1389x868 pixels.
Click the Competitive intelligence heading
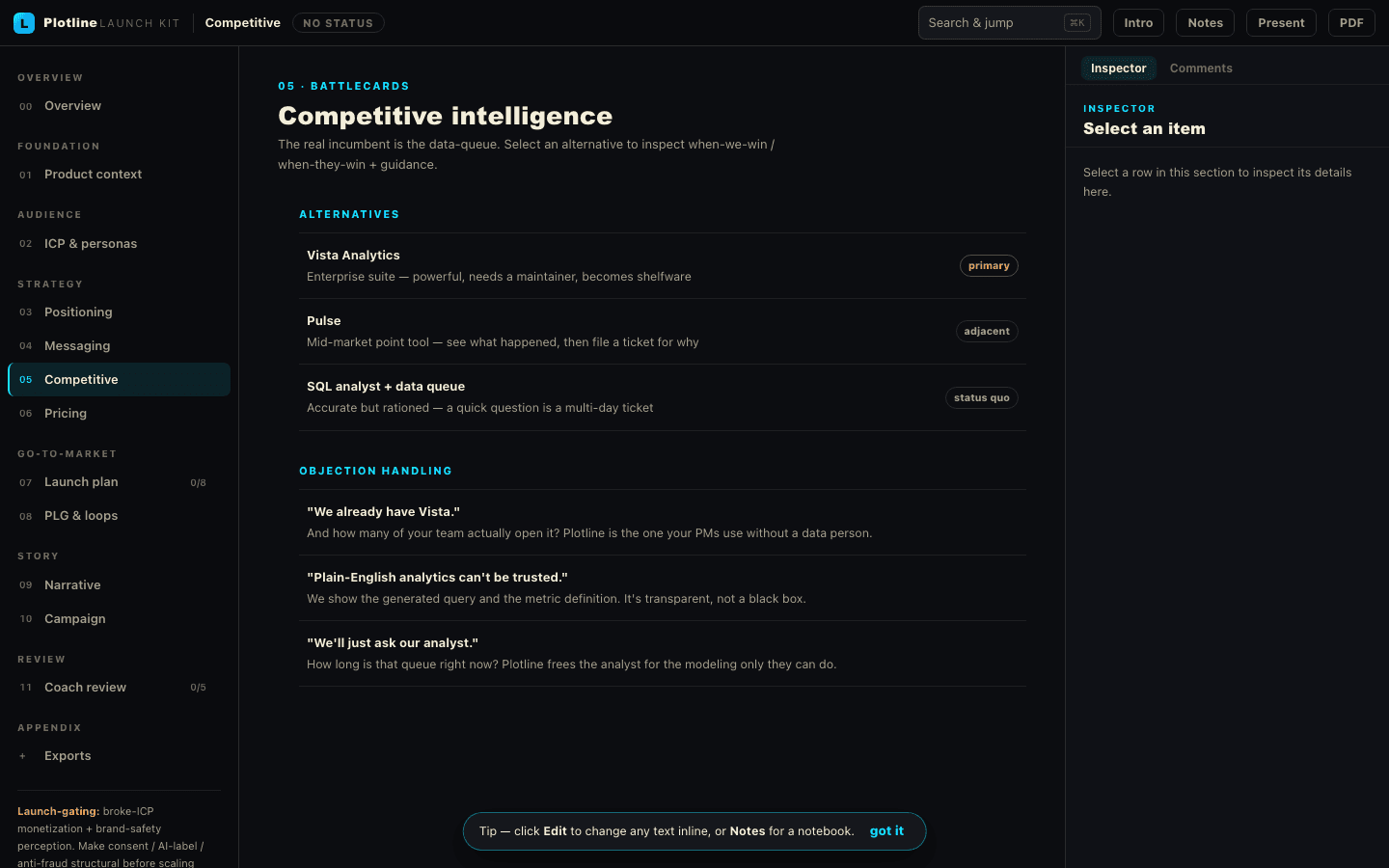(x=445, y=116)
